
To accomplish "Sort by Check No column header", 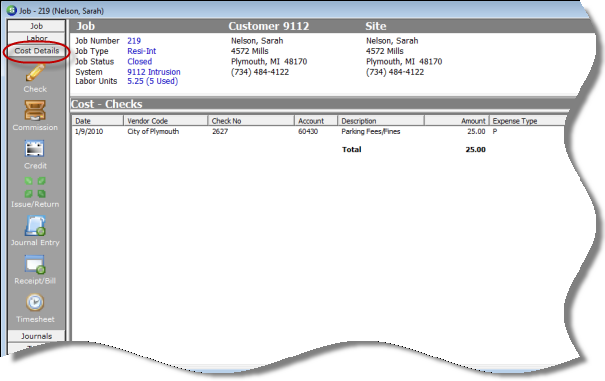I will (x=251, y=121).
